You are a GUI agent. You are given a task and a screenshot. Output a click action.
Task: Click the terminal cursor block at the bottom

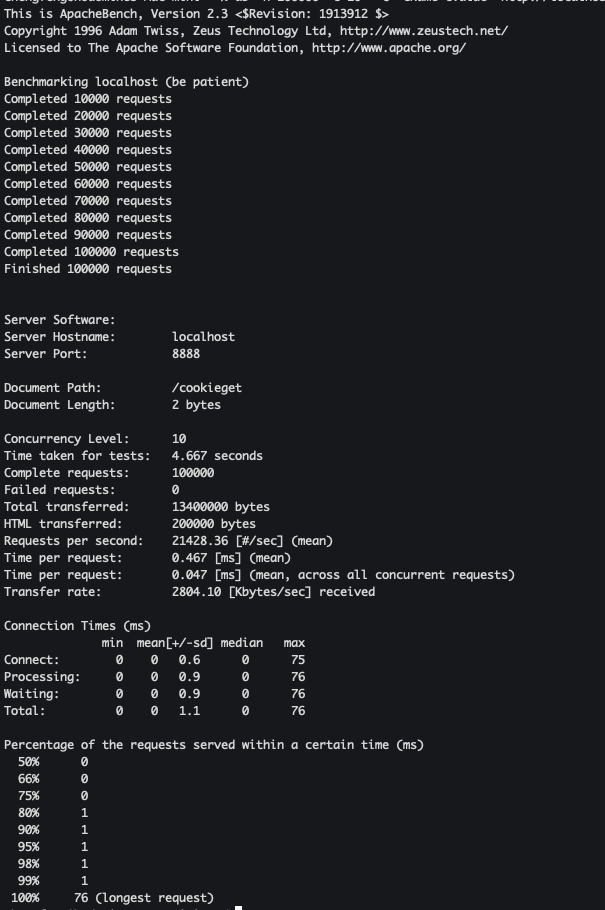pyautogui.click(x=238, y=907)
